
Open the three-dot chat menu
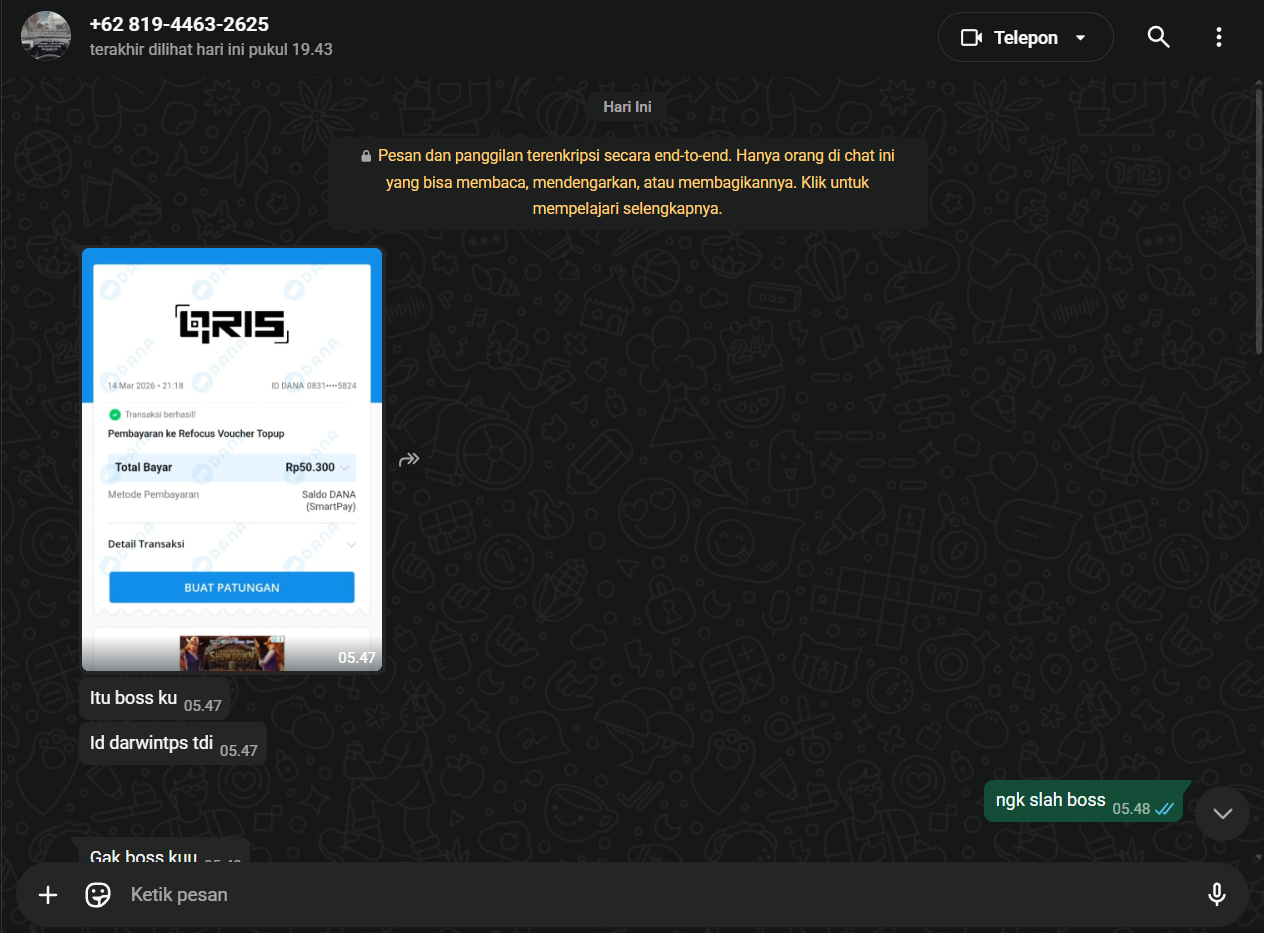coord(1218,37)
